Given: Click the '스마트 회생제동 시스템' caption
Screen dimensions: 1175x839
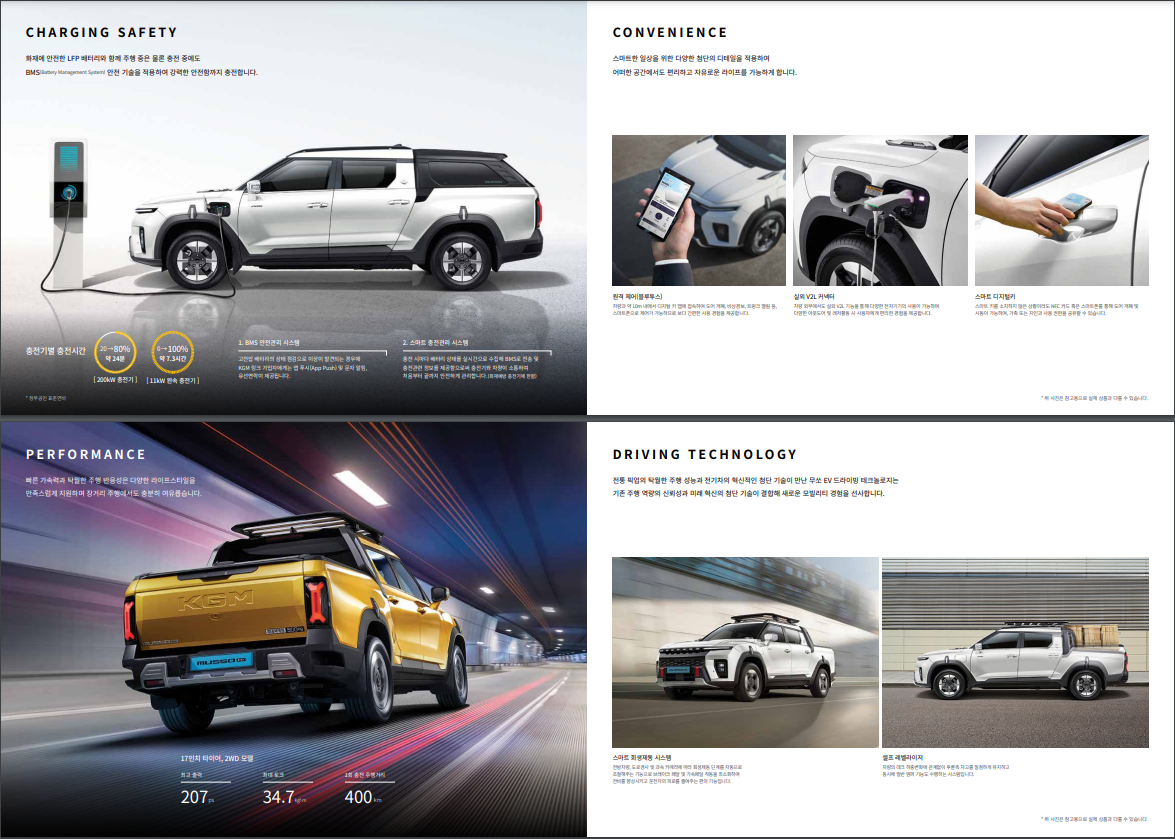Looking at the screenshot, I should (x=641, y=758).
